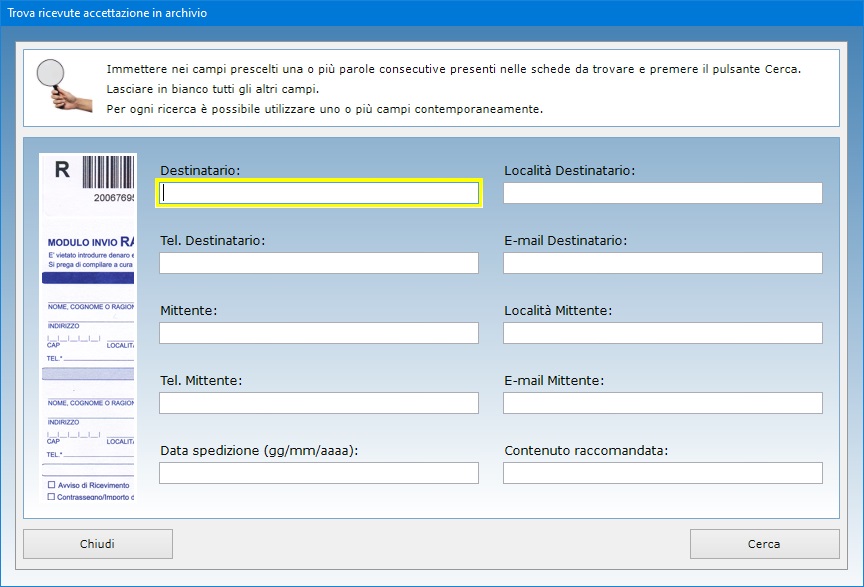Click the 'Tel. Mittente:' label
Image resolution: width=864 pixels, height=587 pixels.
(201, 380)
